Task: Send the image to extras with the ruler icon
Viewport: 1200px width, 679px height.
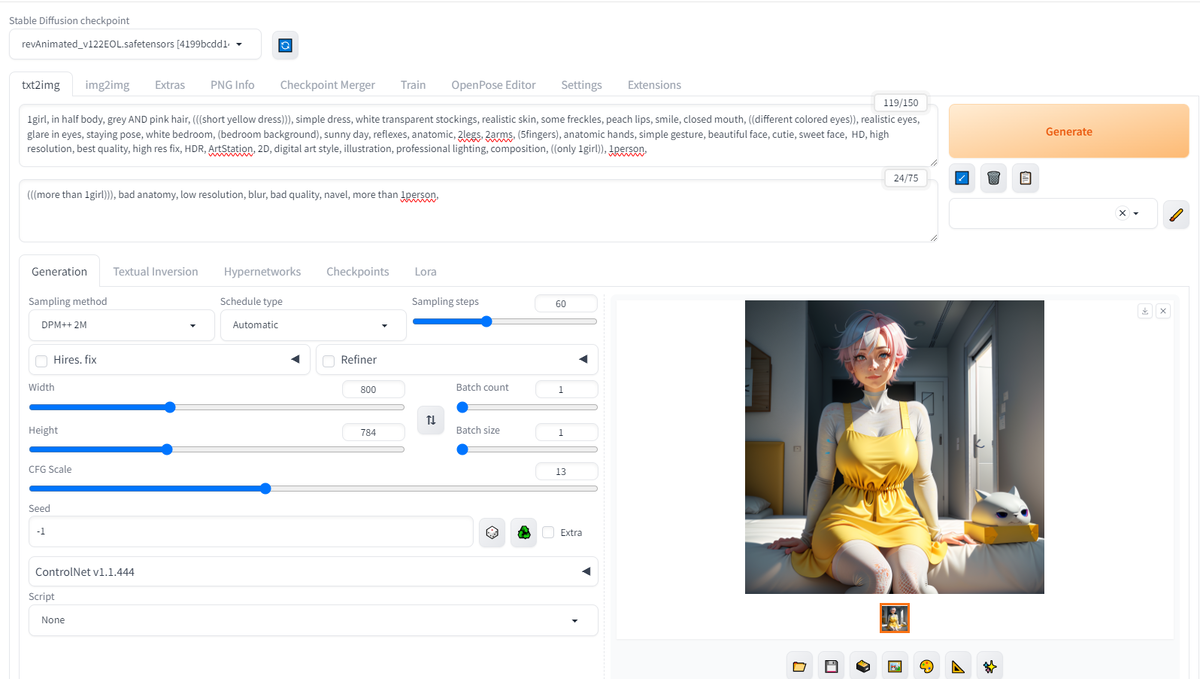Action: [958, 666]
